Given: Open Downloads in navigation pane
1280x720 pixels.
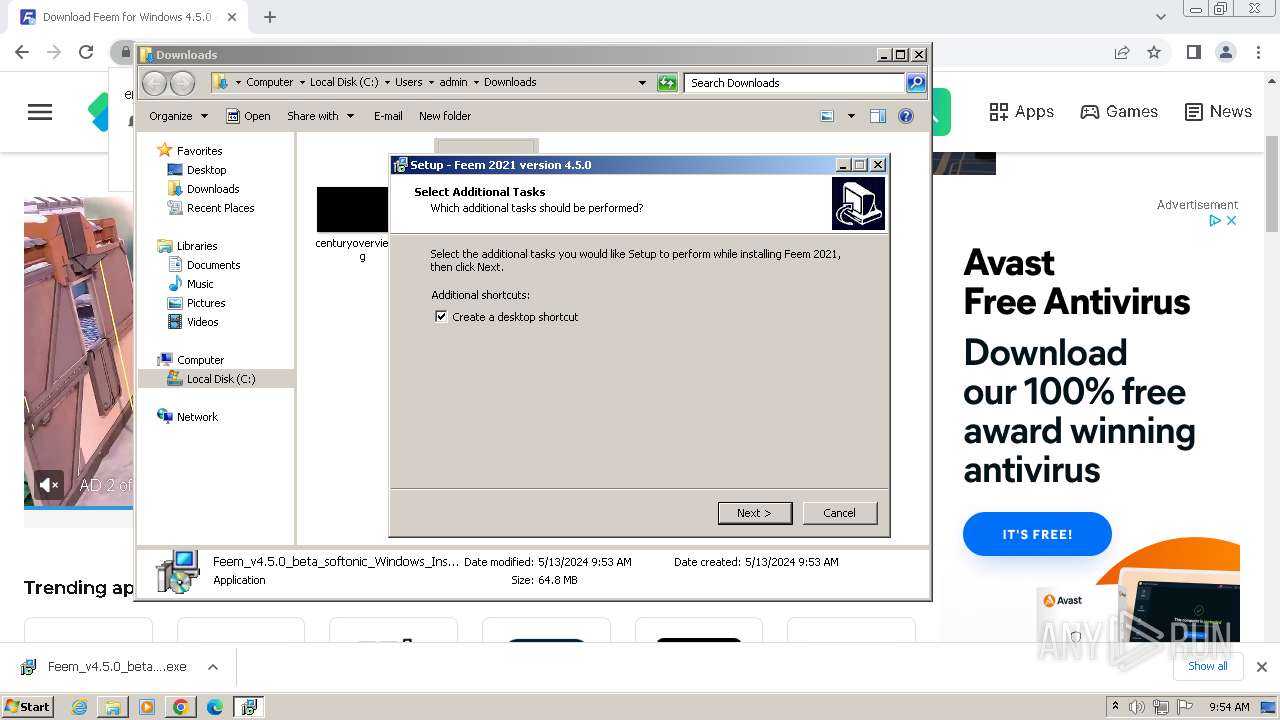Looking at the screenshot, I should pyautogui.click(x=213, y=189).
